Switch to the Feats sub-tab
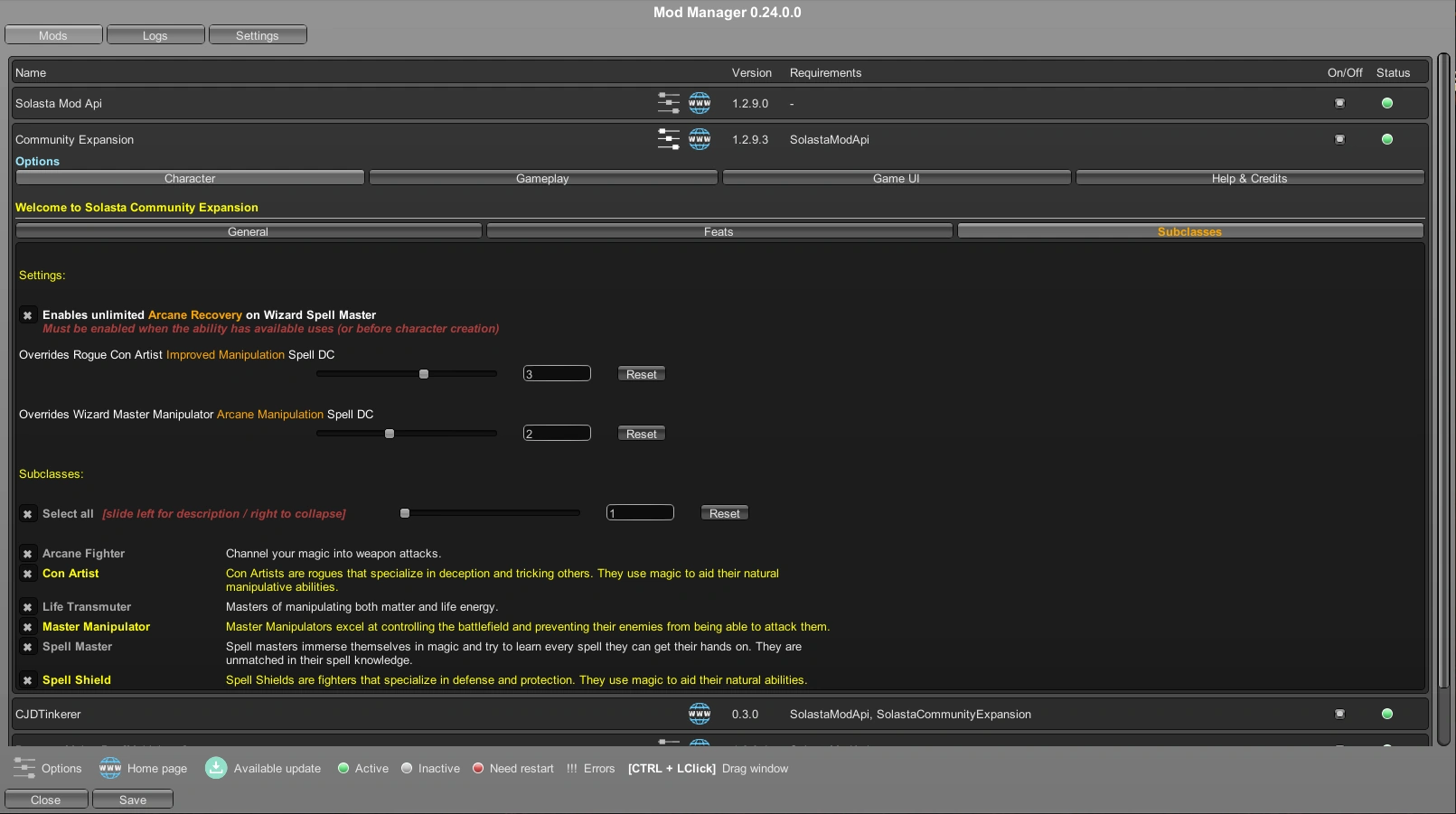Viewport: 1456px width, 814px height. (719, 231)
